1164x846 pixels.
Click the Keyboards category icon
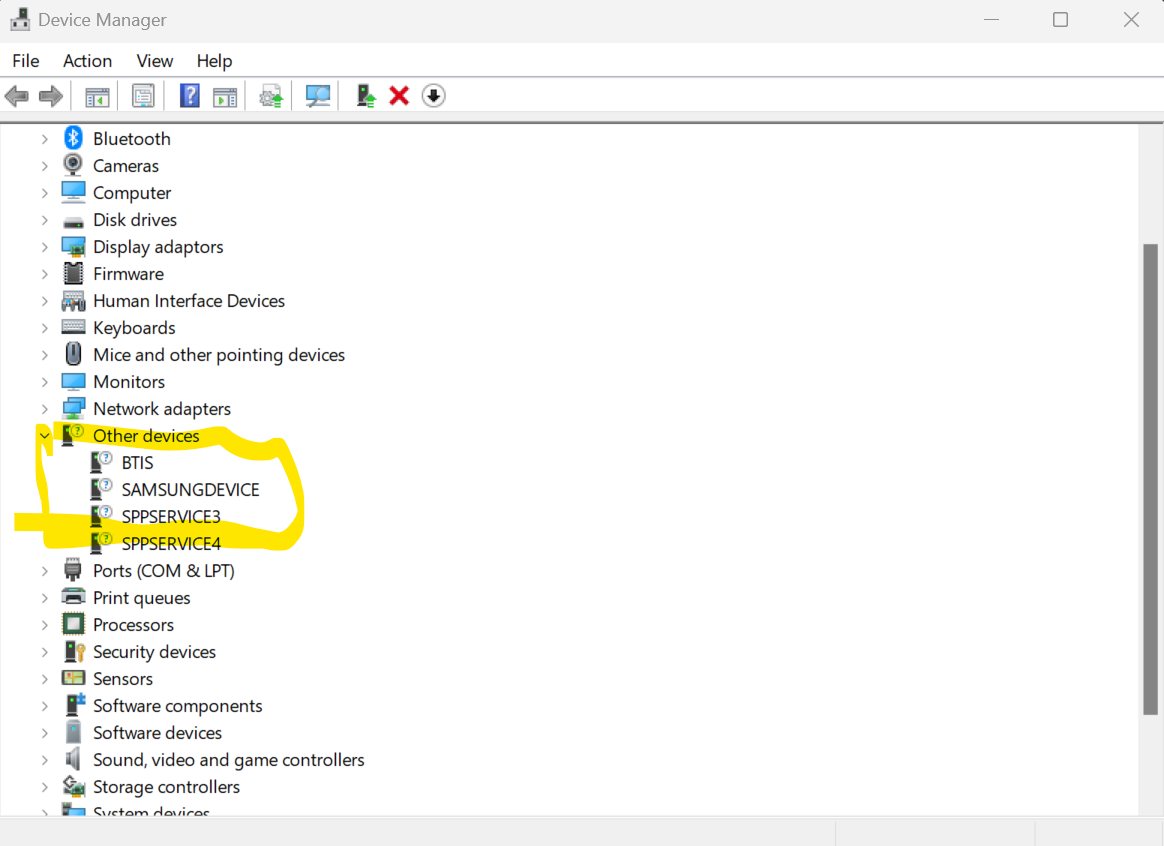click(73, 327)
